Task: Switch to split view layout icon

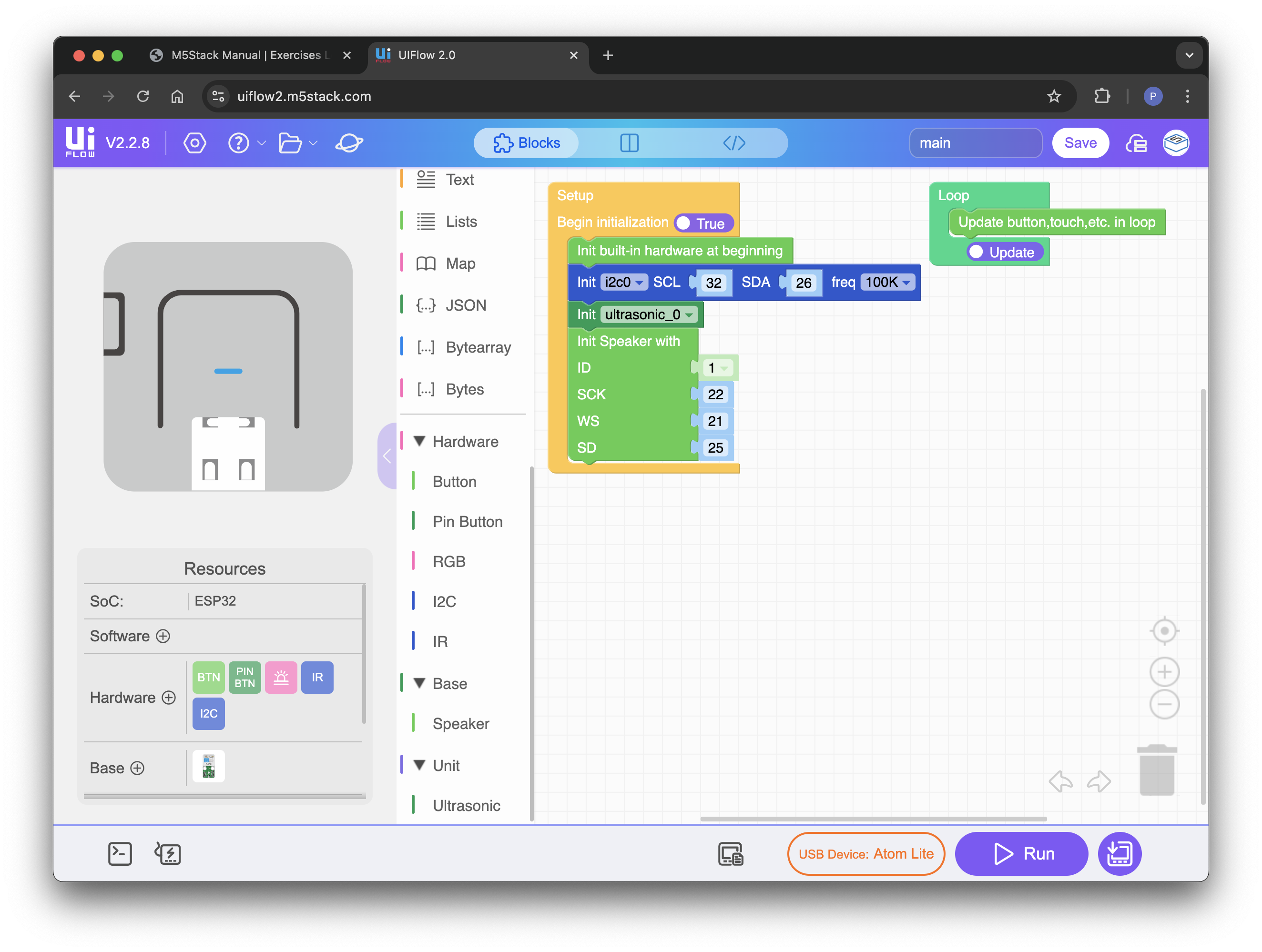Action: click(629, 142)
